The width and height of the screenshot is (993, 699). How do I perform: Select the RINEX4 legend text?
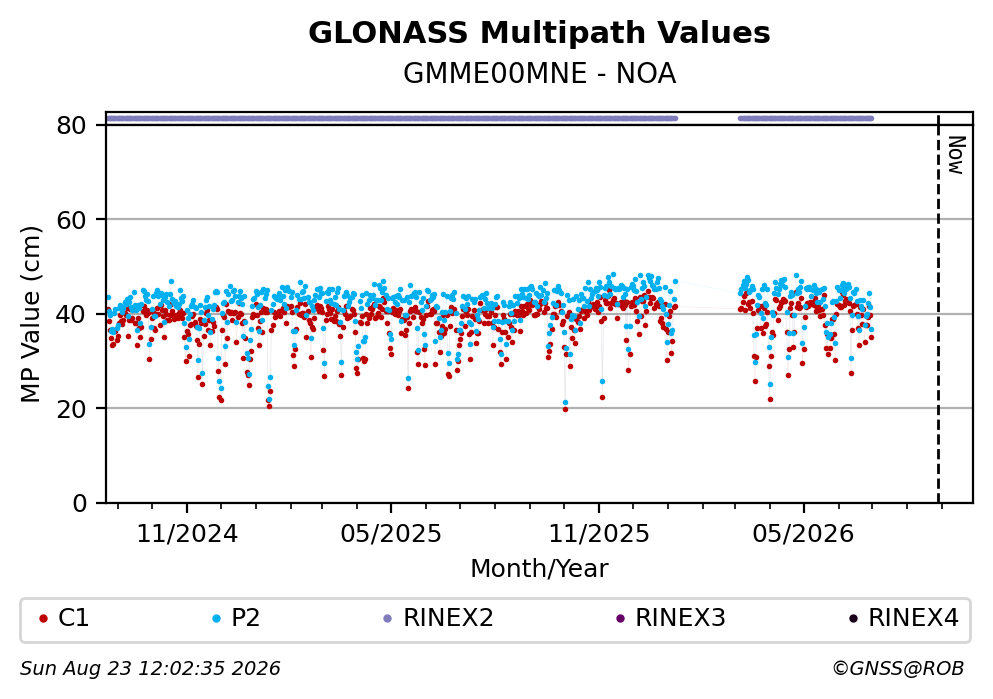click(x=913, y=618)
